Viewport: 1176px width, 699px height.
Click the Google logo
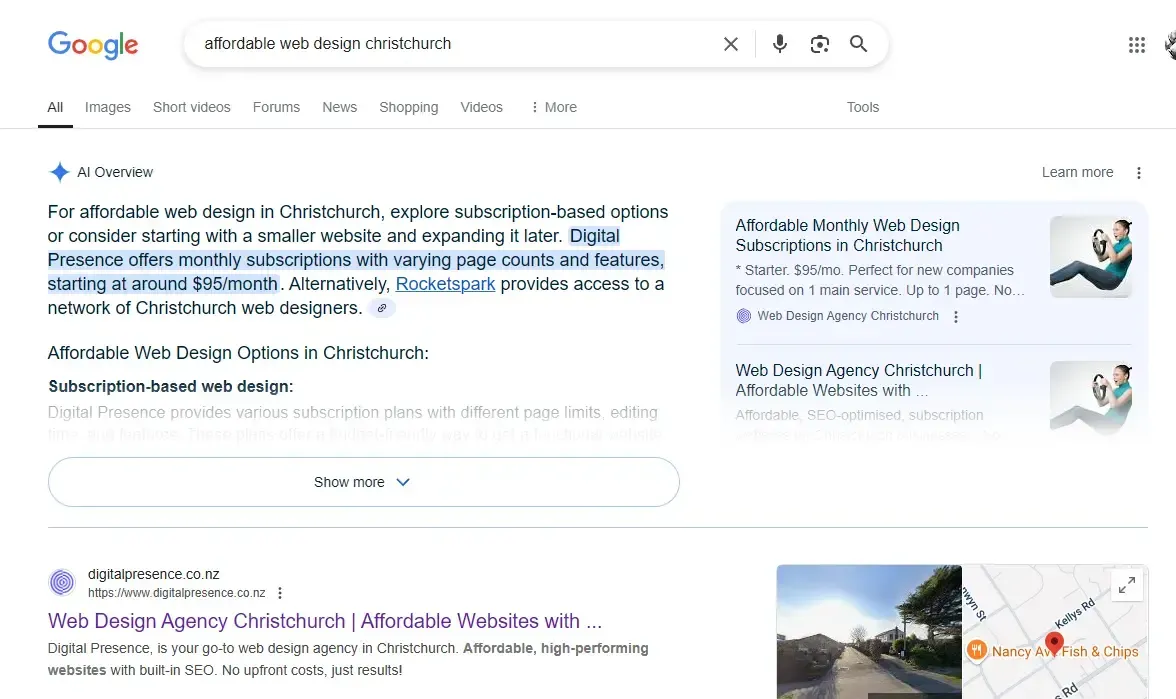coord(93,45)
